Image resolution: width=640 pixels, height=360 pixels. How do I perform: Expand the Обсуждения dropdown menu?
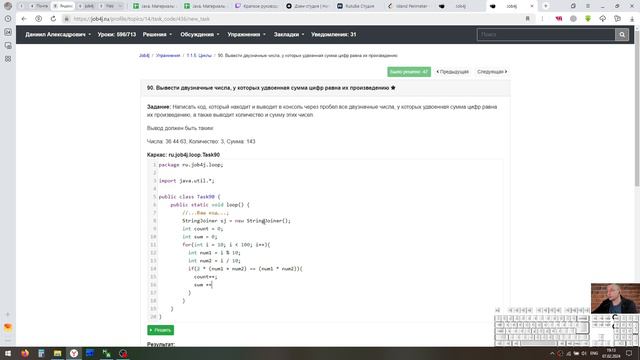[200, 35]
